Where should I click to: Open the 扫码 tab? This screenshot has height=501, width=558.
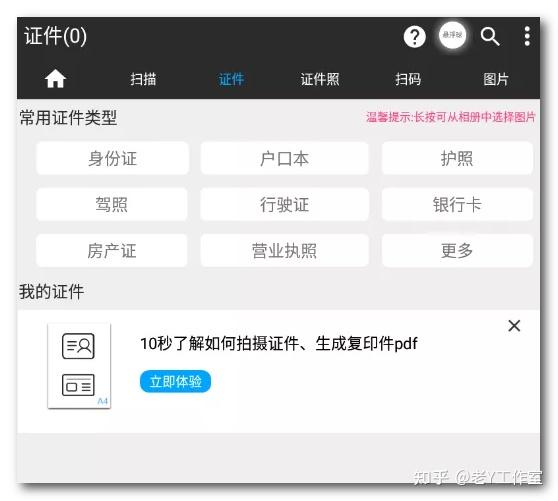click(x=408, y=79)
